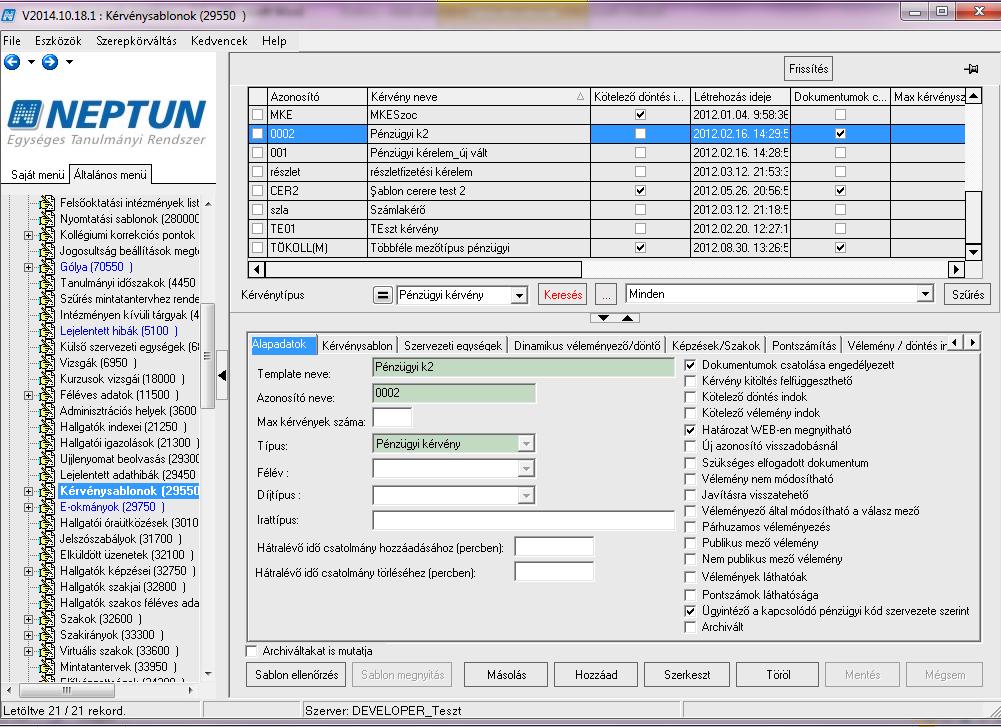Click the tree icon of Vizsgák (6950)
Screen dimensions: 1001x727
pyautogui.click(x=47, y=363)
